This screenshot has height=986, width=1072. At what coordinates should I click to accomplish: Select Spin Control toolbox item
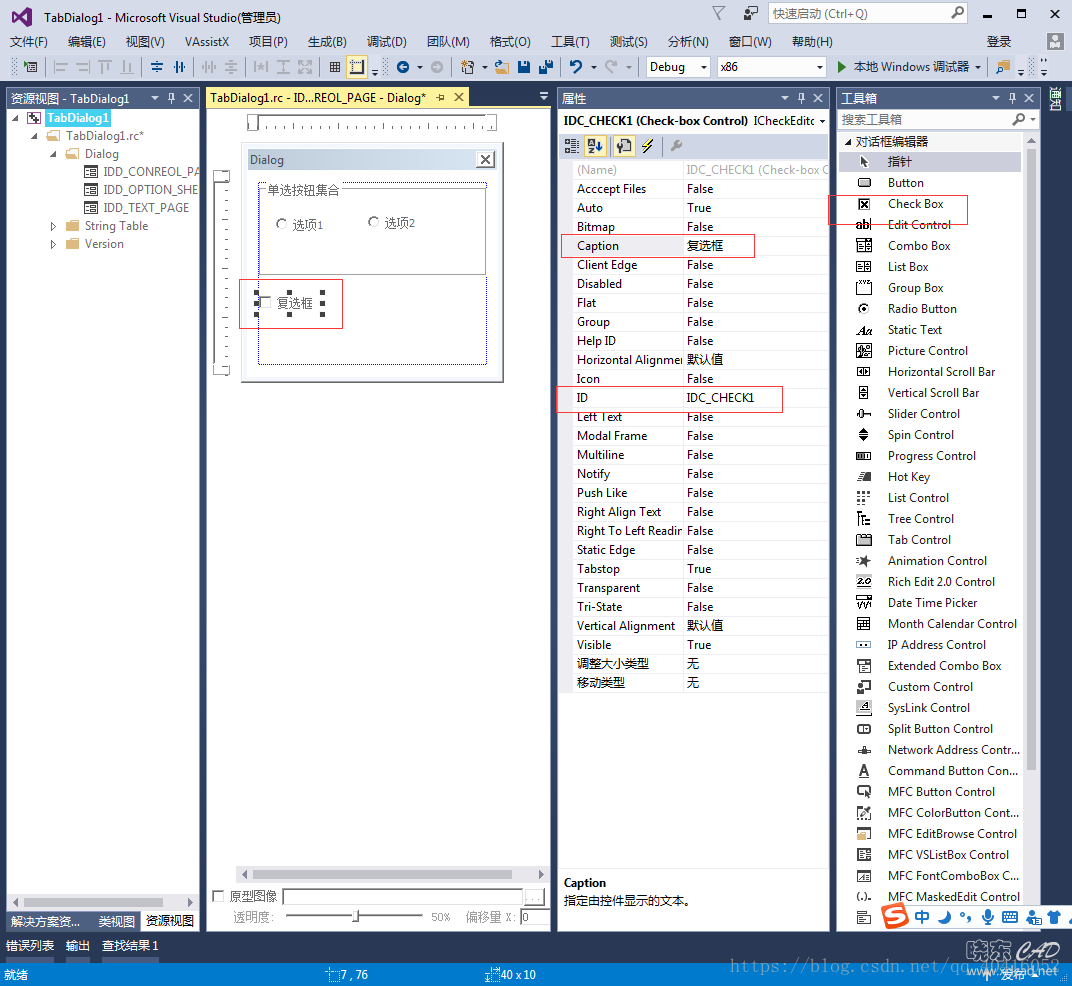click(x=920, y=435)
